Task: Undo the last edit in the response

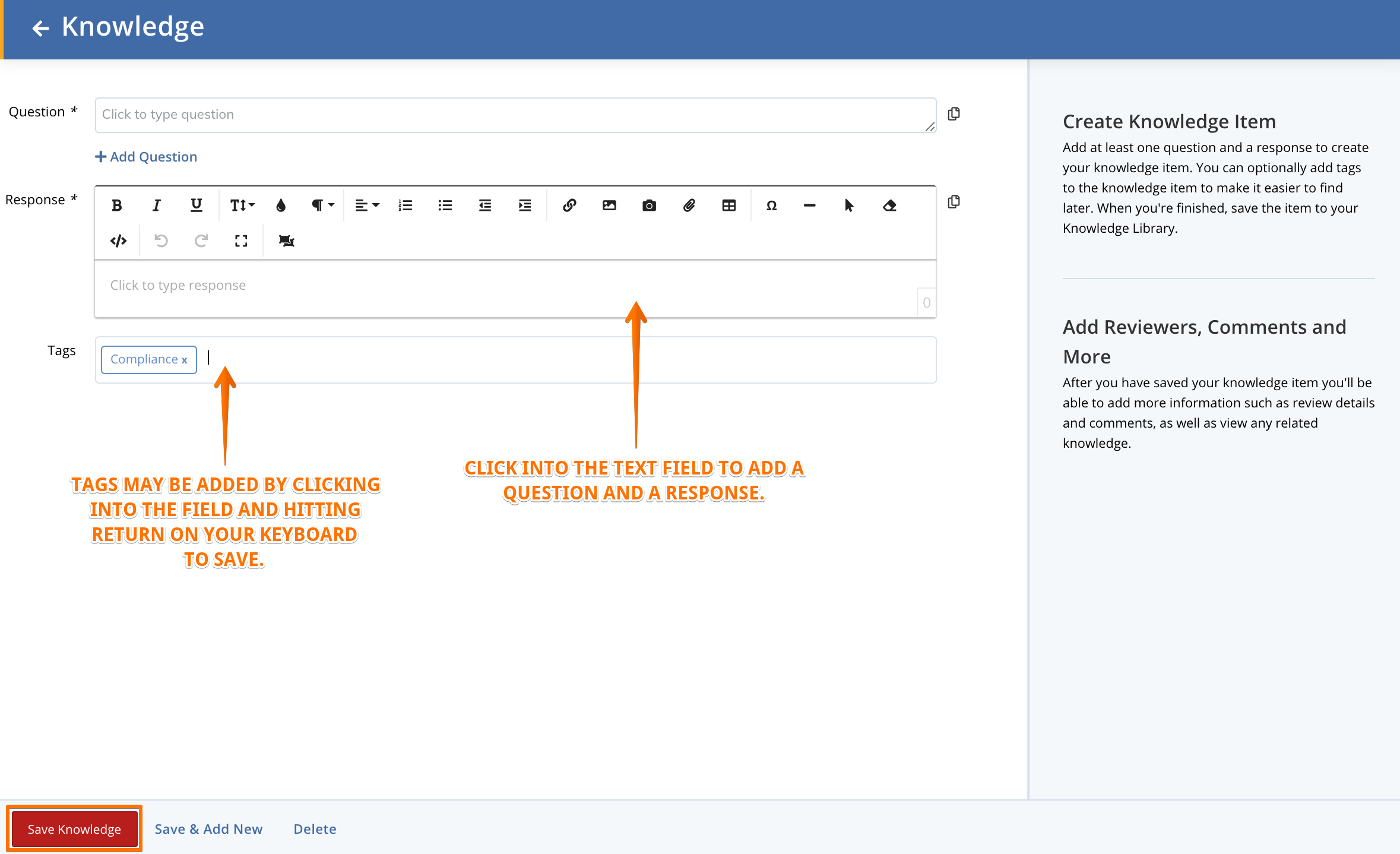Action: [161, 241]
